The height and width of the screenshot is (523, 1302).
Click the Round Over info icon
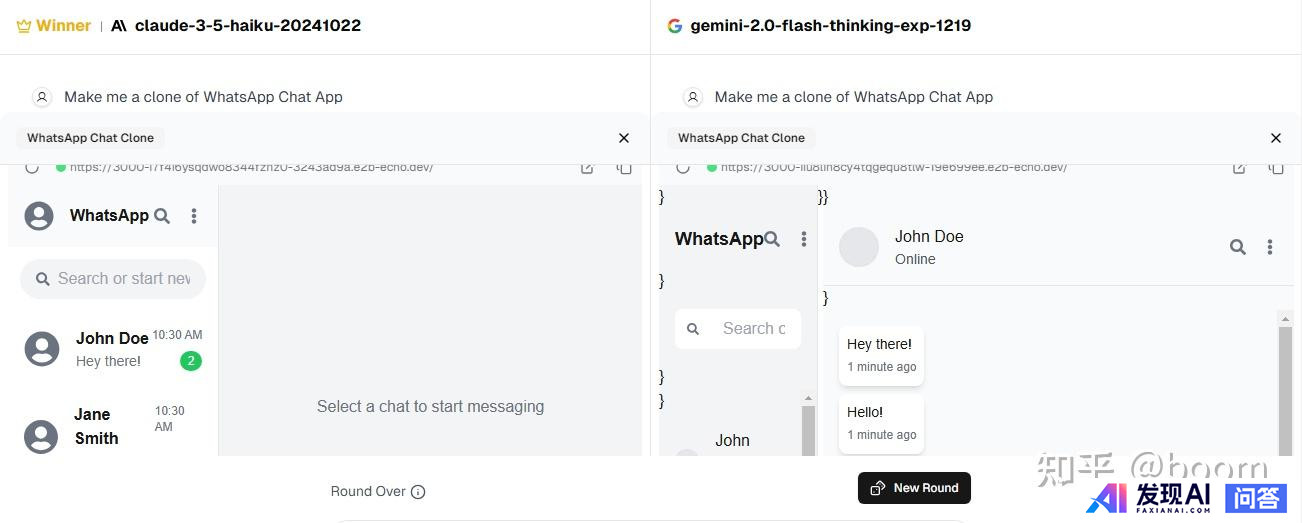[418, 492]
